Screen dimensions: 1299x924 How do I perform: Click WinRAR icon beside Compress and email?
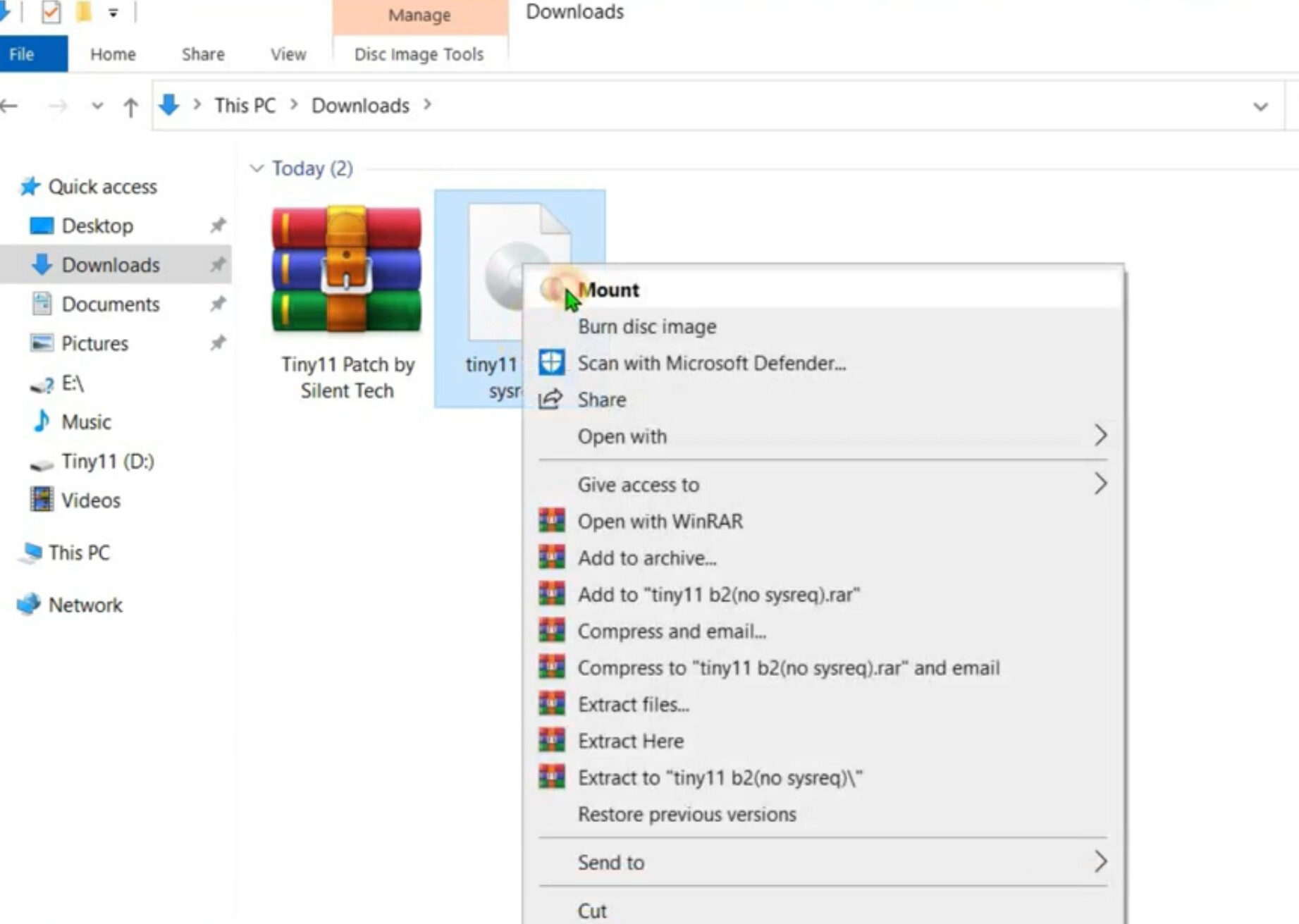[x=551, y=631]
